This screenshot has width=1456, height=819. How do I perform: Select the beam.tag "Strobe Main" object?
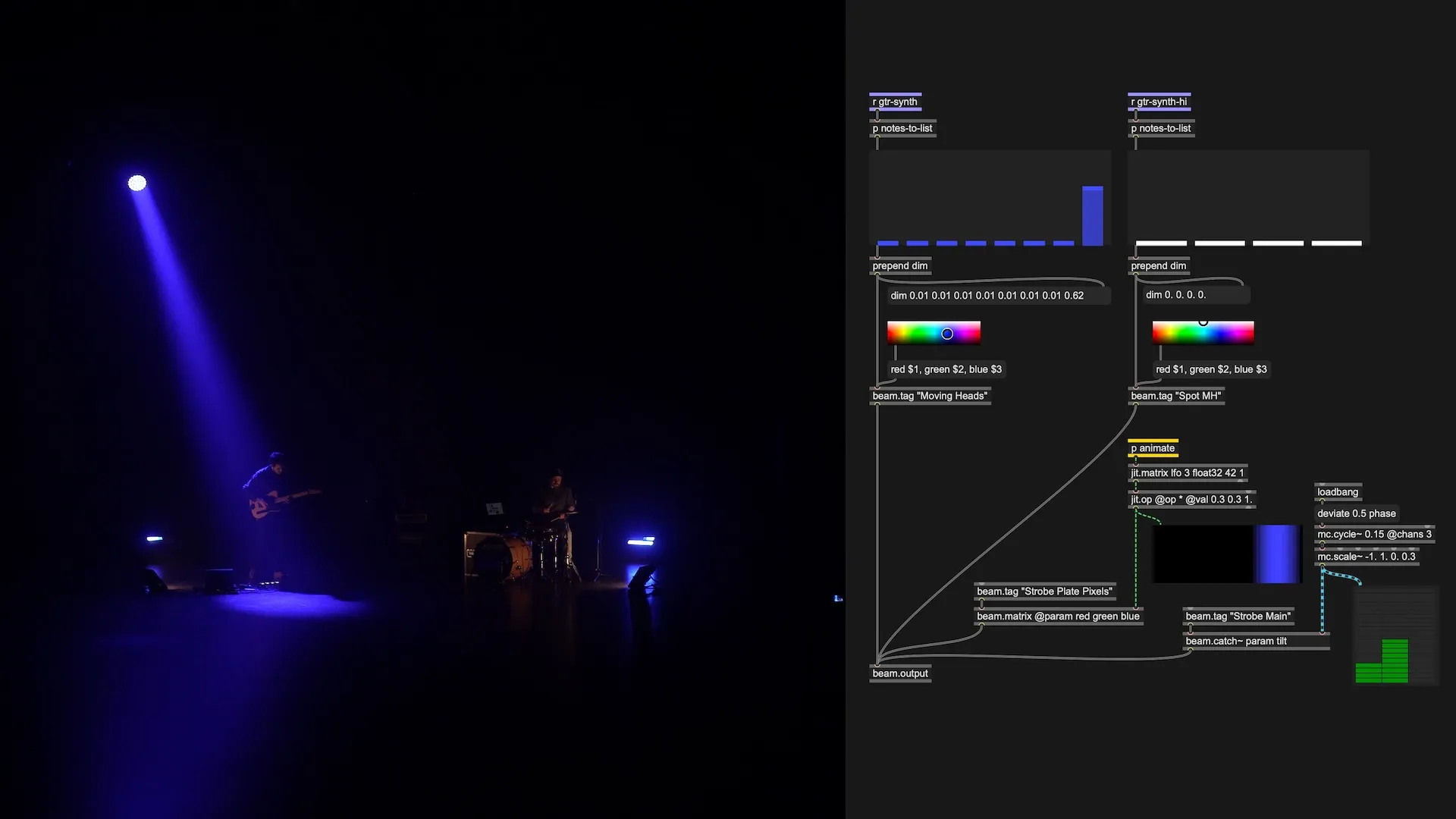[1238, 616]
